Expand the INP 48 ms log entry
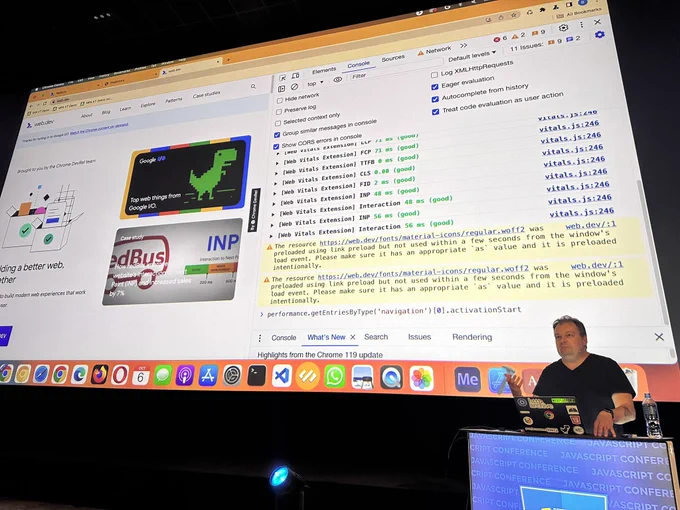This screenshot has height=510, width=680. point(274,204)
